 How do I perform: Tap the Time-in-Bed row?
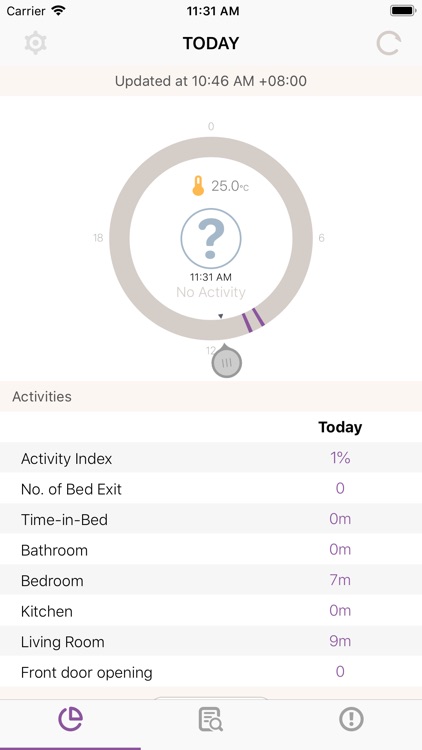click(211, 519)
